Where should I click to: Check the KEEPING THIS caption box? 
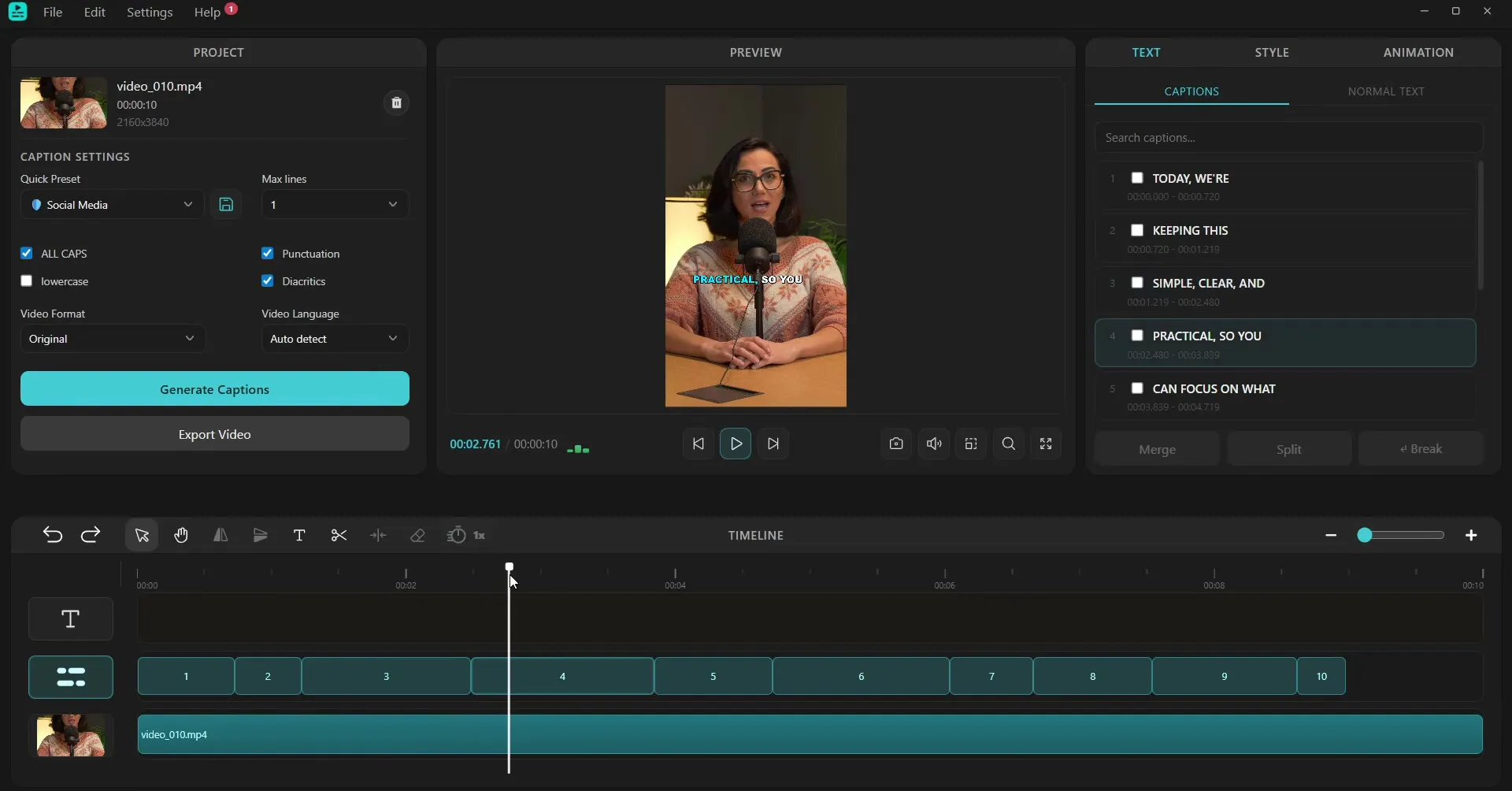1137,231
